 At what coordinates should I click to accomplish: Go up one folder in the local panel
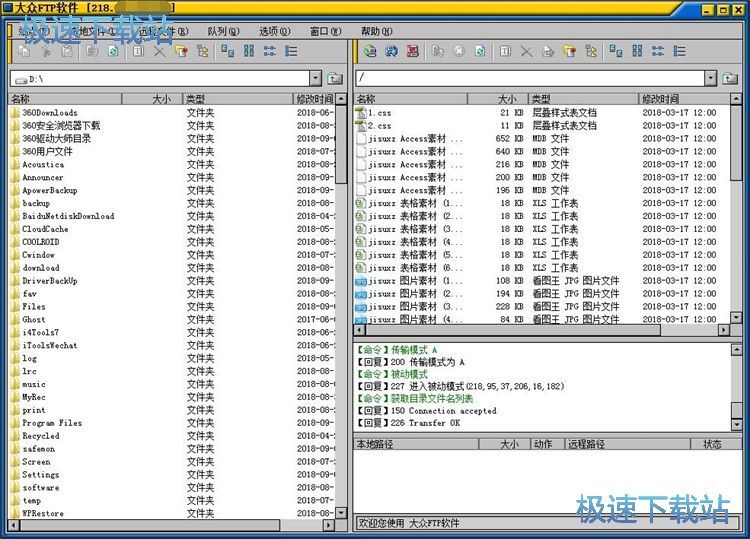click(335, 78)
